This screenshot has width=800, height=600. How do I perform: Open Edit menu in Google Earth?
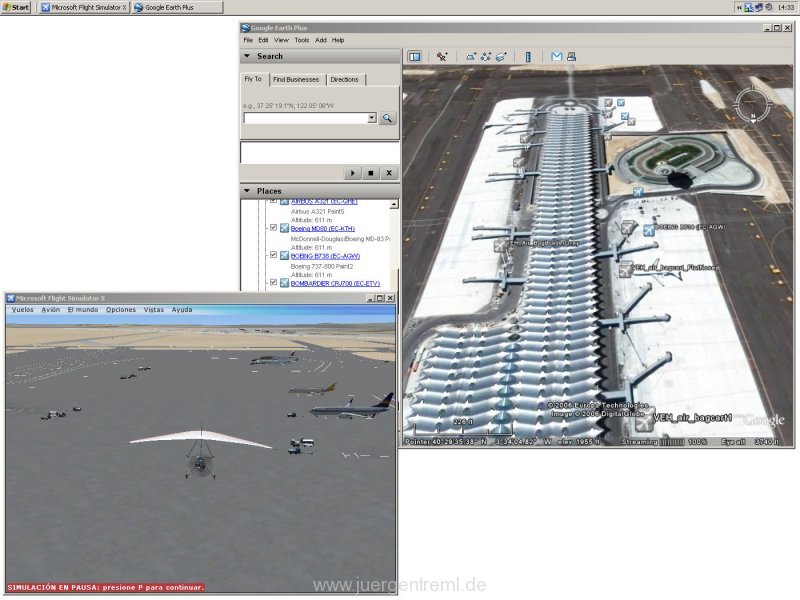click(x=263, y=40)
